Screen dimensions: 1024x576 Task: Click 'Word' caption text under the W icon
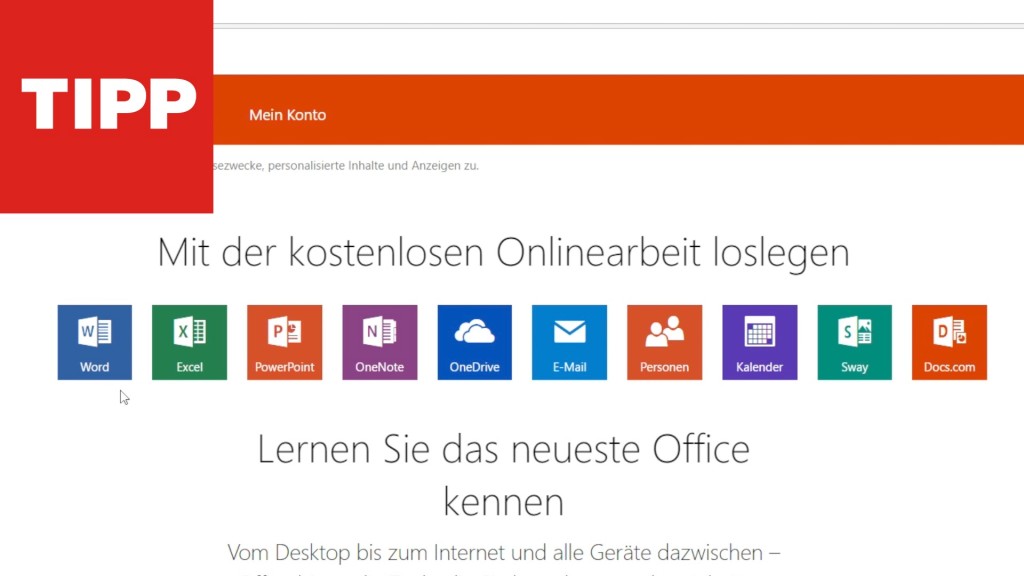pos(95,367)
